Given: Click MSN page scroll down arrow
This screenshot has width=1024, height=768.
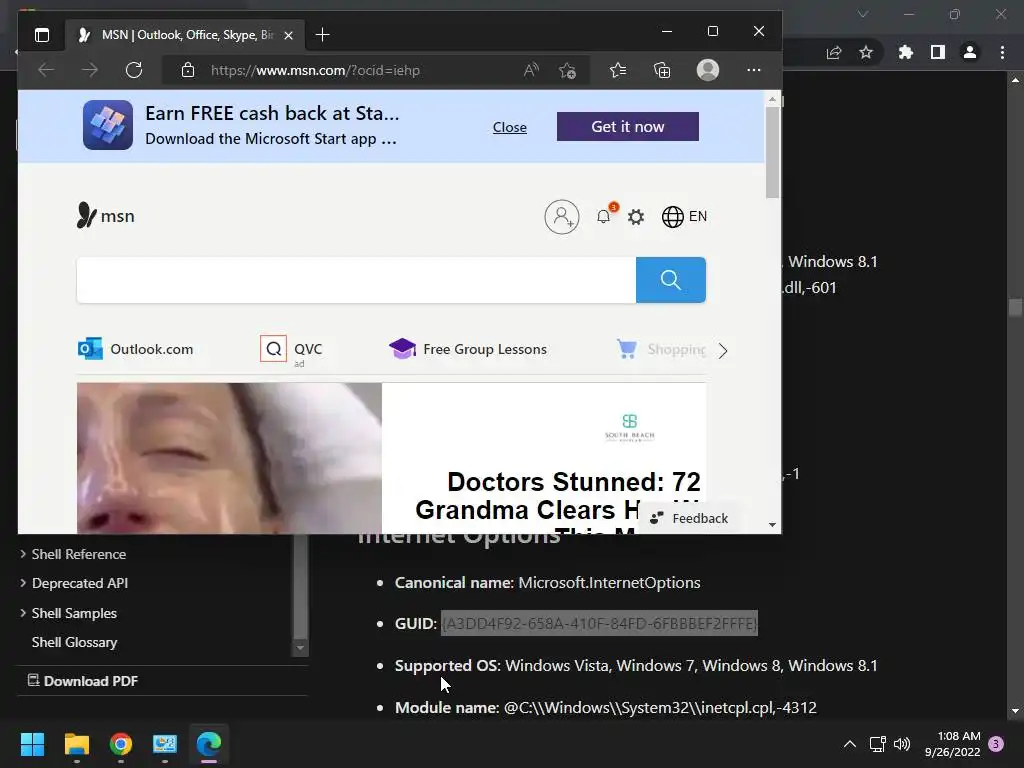Looking at the screenshot, I should tap(773, 525).
